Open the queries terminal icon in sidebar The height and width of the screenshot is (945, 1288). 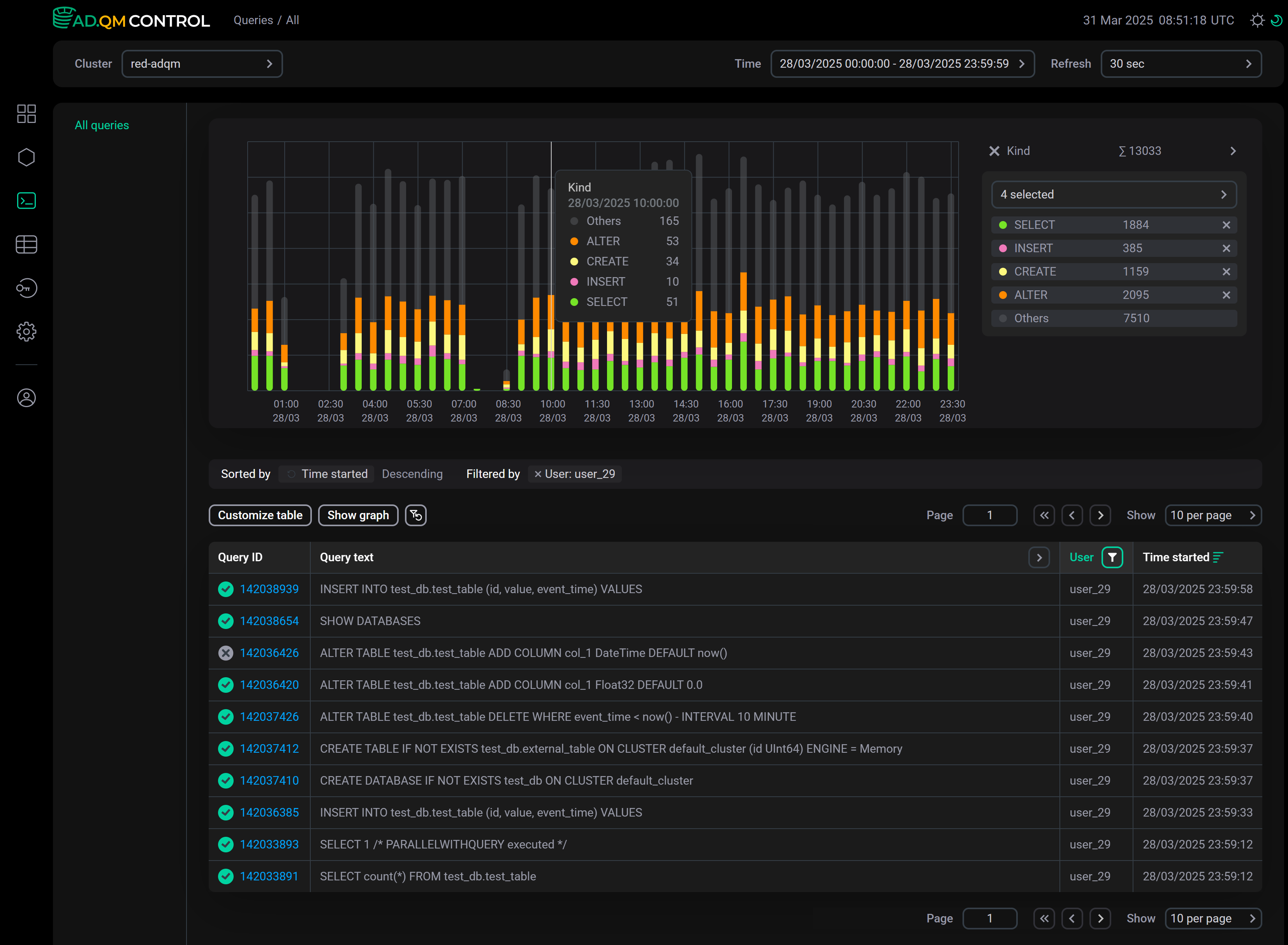point(26,201)
